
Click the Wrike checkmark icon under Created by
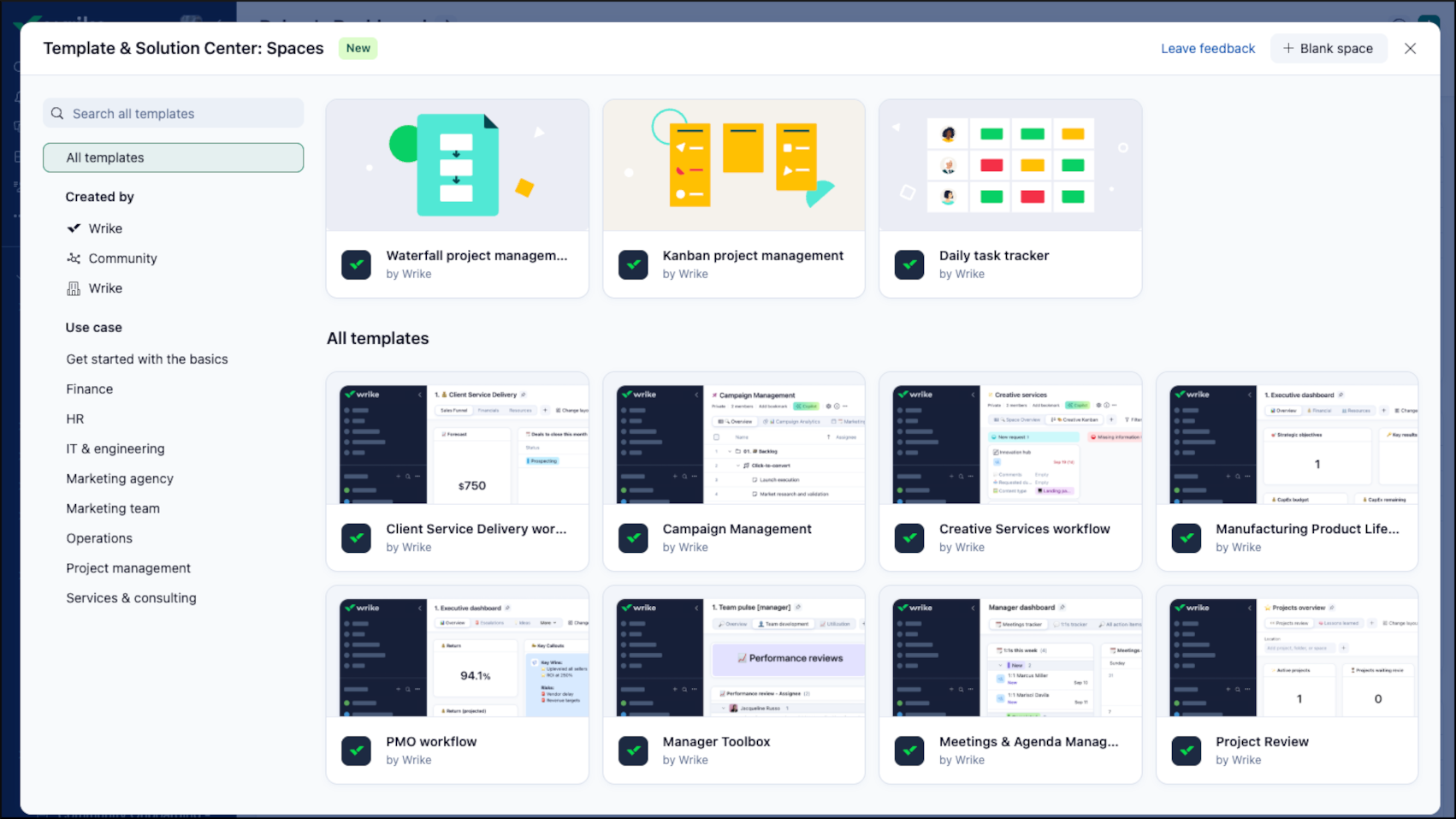pos(74,228)
